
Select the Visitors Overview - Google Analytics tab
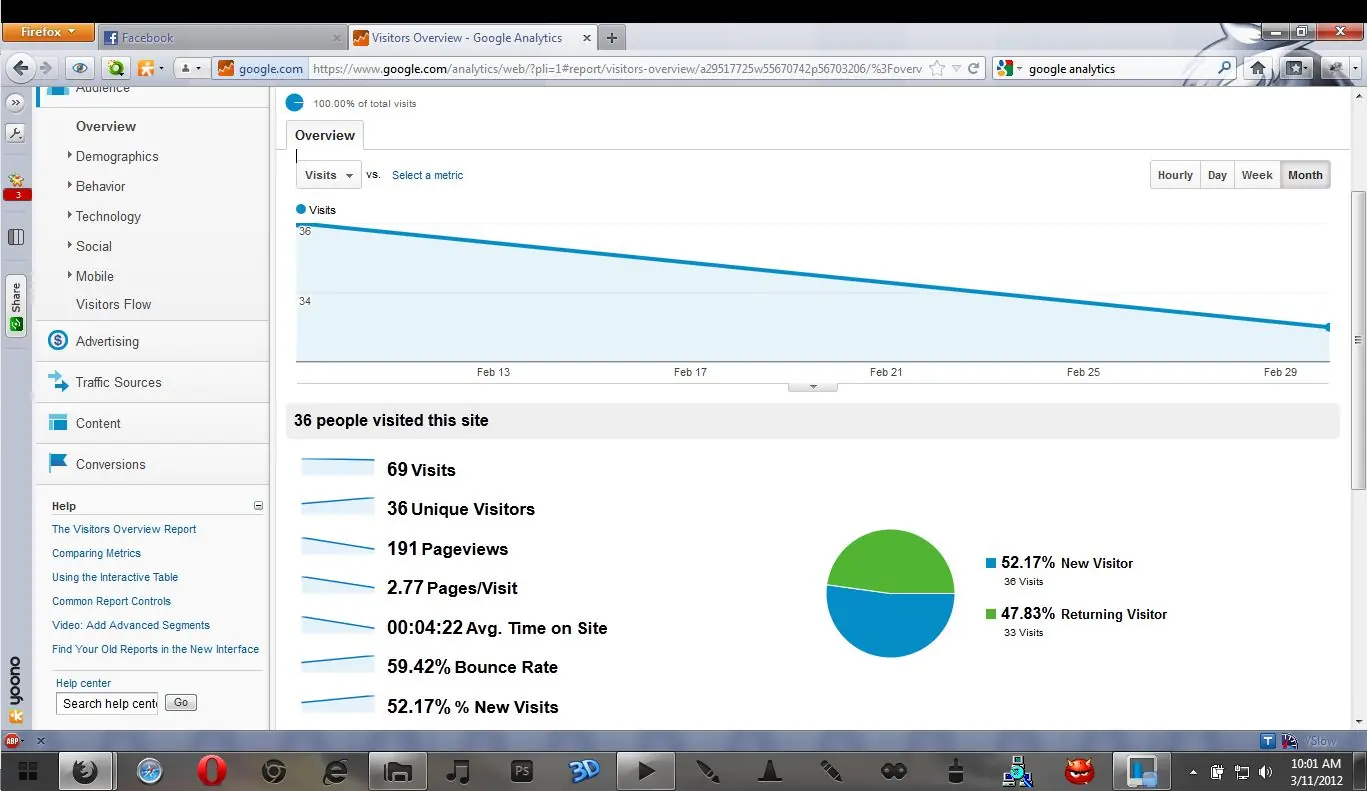(471, 38)
